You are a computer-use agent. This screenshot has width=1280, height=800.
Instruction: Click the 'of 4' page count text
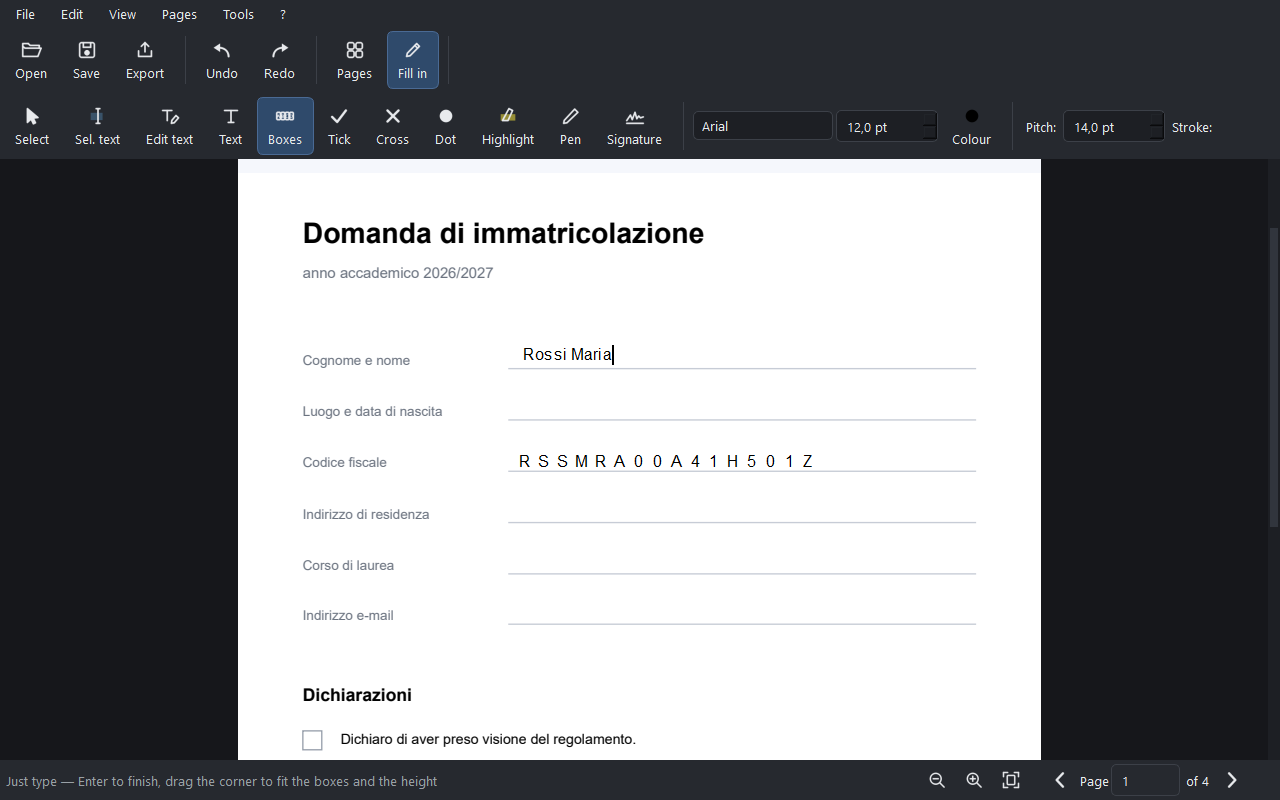point(1198,781)
